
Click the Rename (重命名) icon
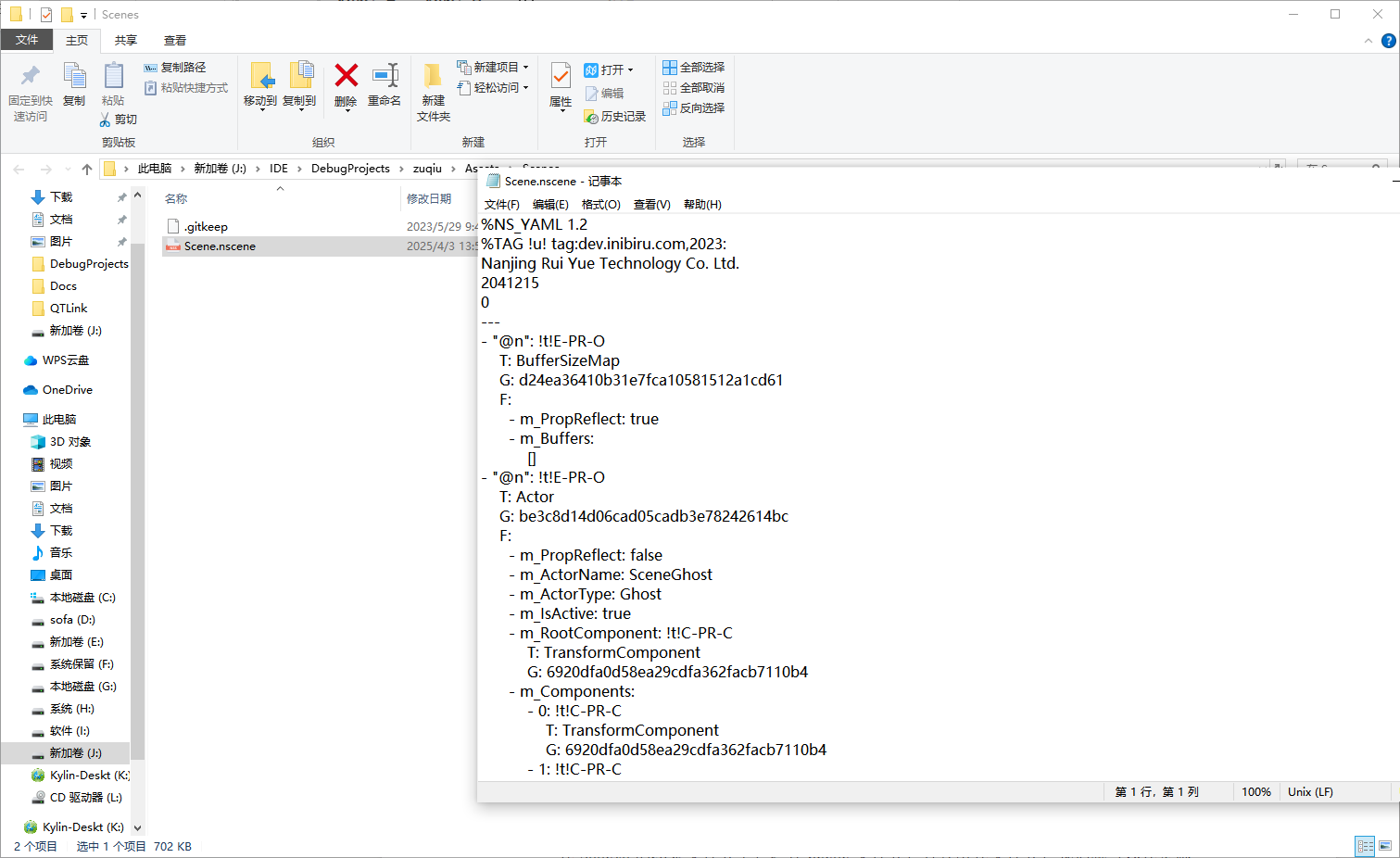pyautogui.click(x=385, y=76)
